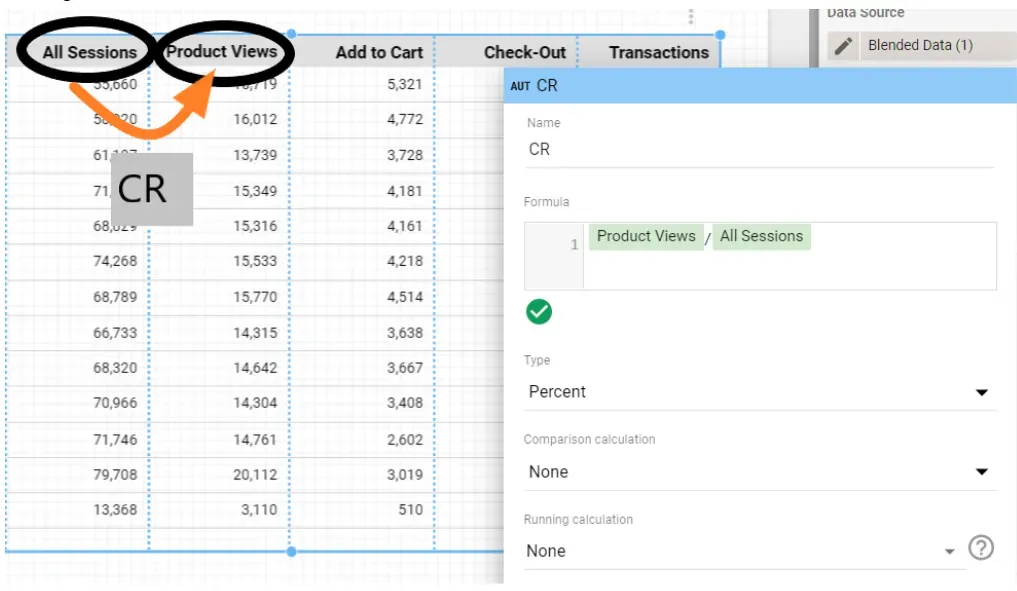Select the Add to Cart cell 510

[x=411, y=510]
